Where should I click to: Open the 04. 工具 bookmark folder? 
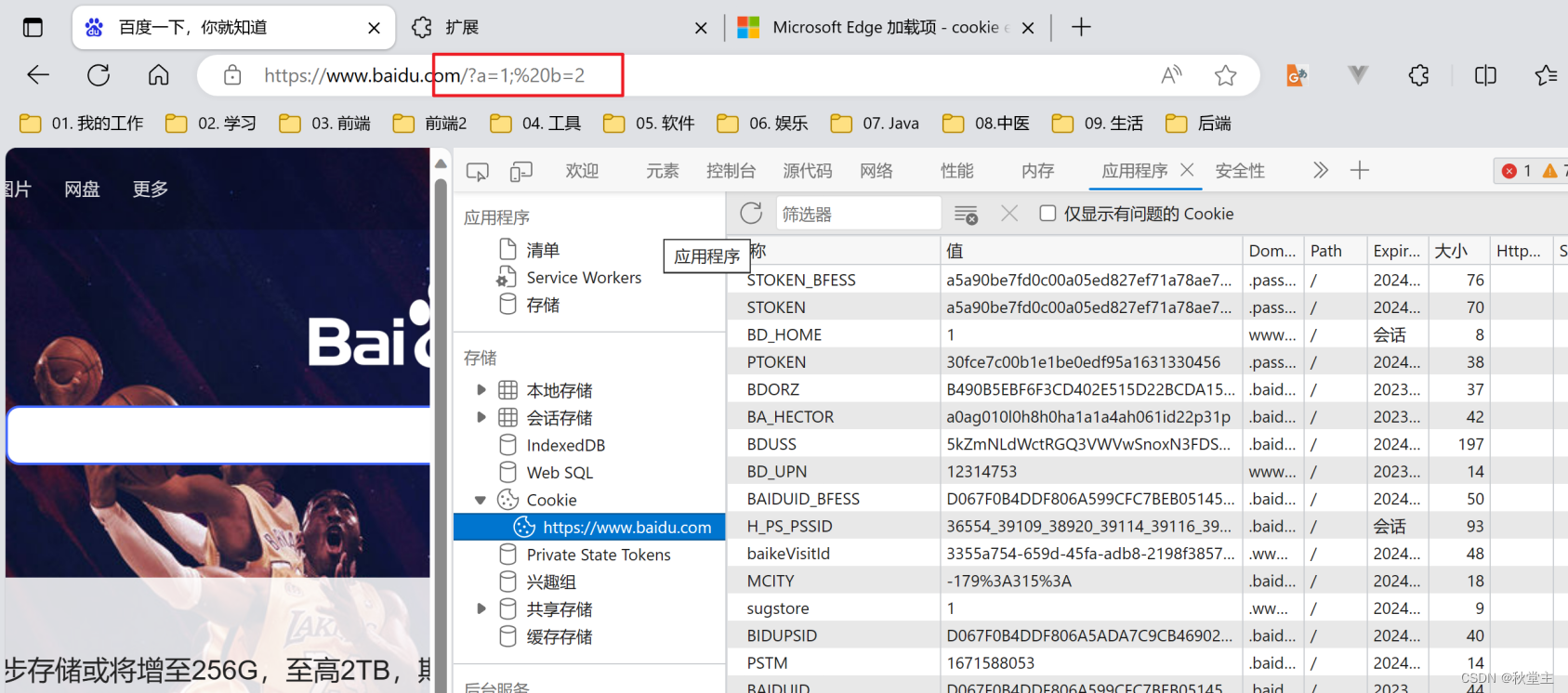(x=535, y=124)
